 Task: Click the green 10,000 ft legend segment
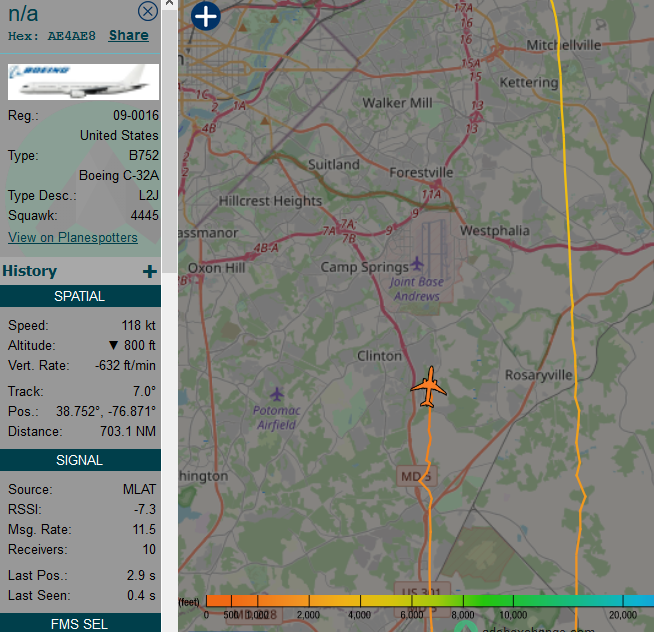(x=513, y=601)
